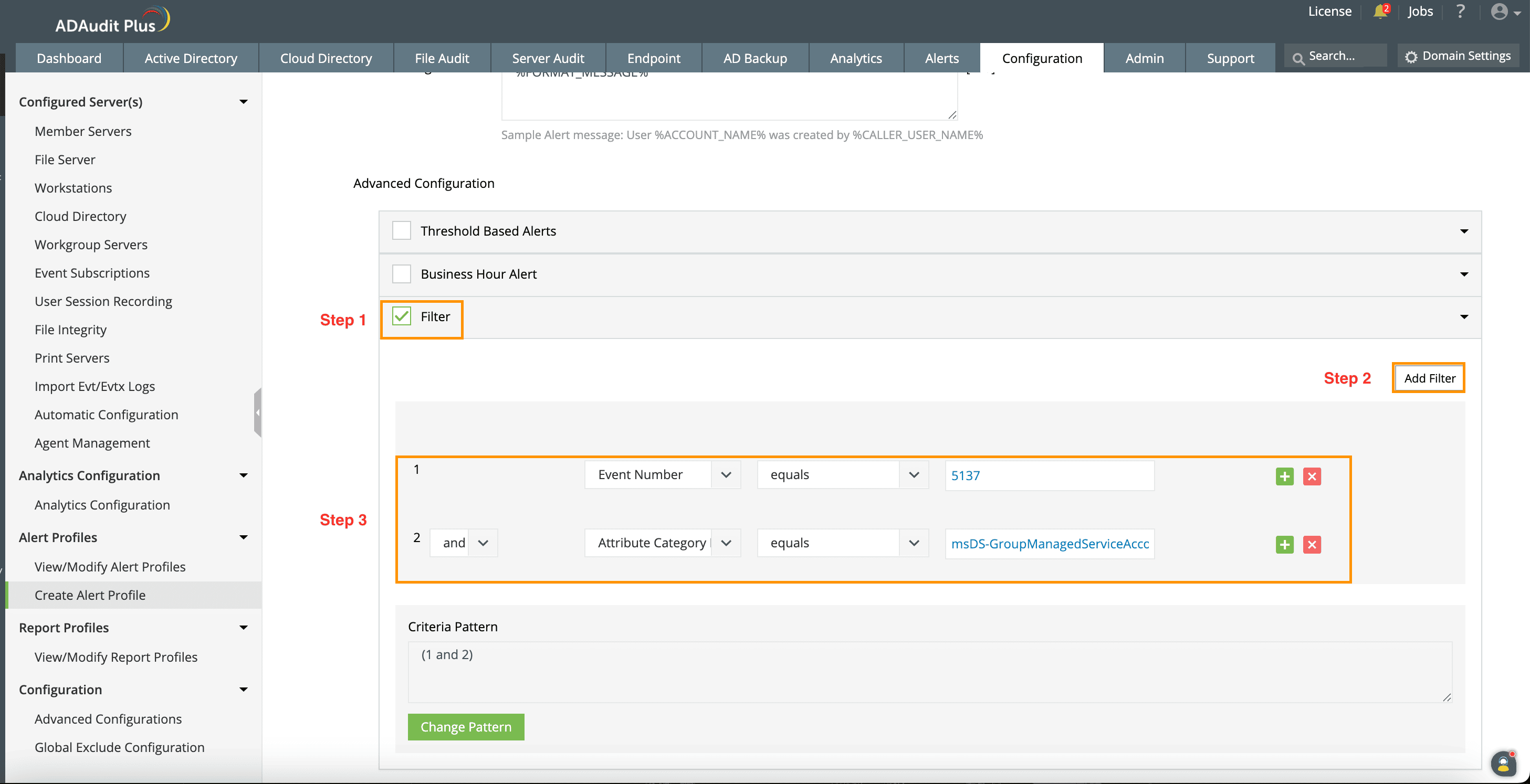Switch to the Alerts tab
The width and height of the screenshot is (1530, 784).
(941, 58)
